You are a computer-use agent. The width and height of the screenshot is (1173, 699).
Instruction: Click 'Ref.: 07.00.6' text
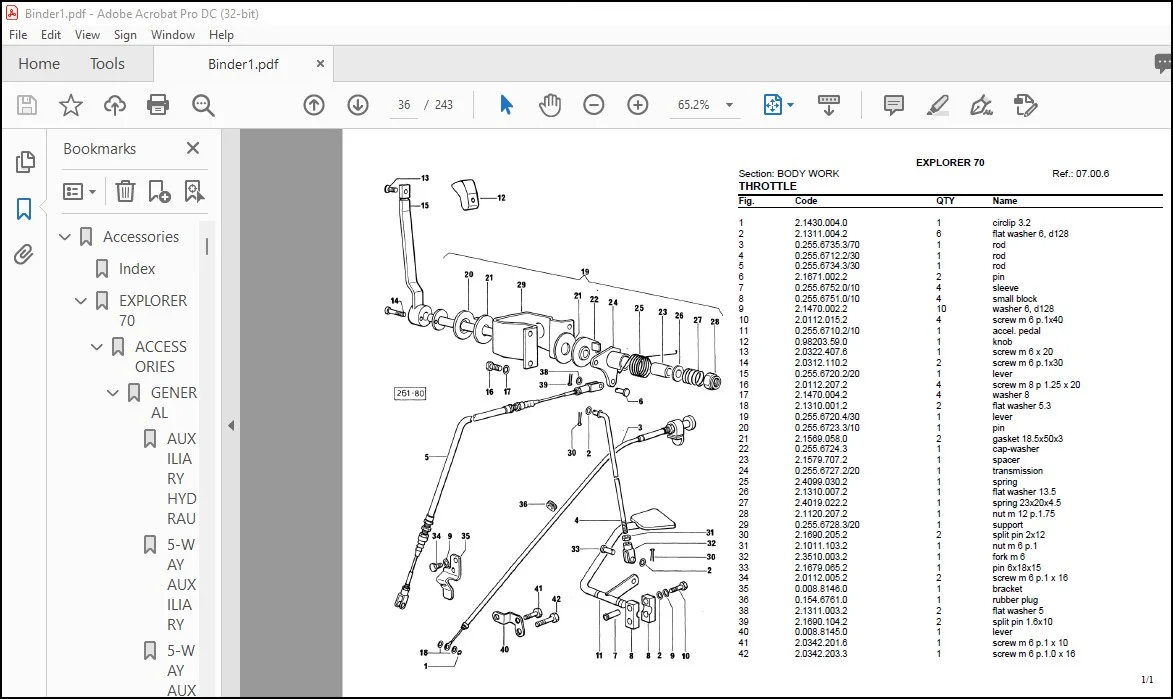point(1080,174)
